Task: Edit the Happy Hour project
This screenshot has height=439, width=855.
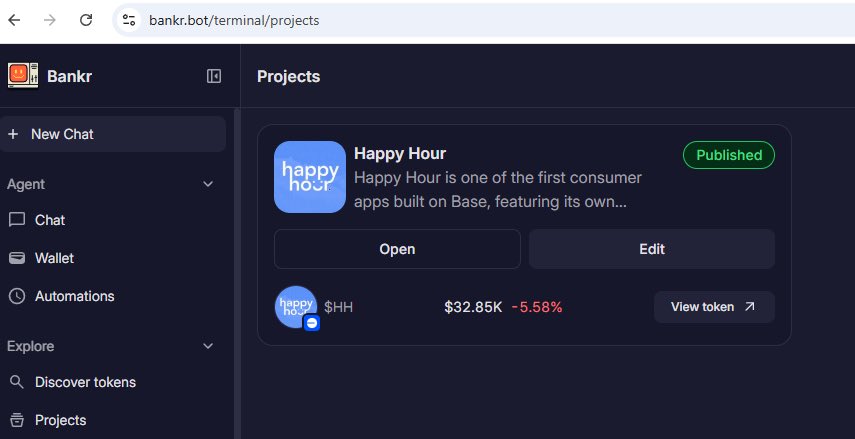Action: click(652, 249)
